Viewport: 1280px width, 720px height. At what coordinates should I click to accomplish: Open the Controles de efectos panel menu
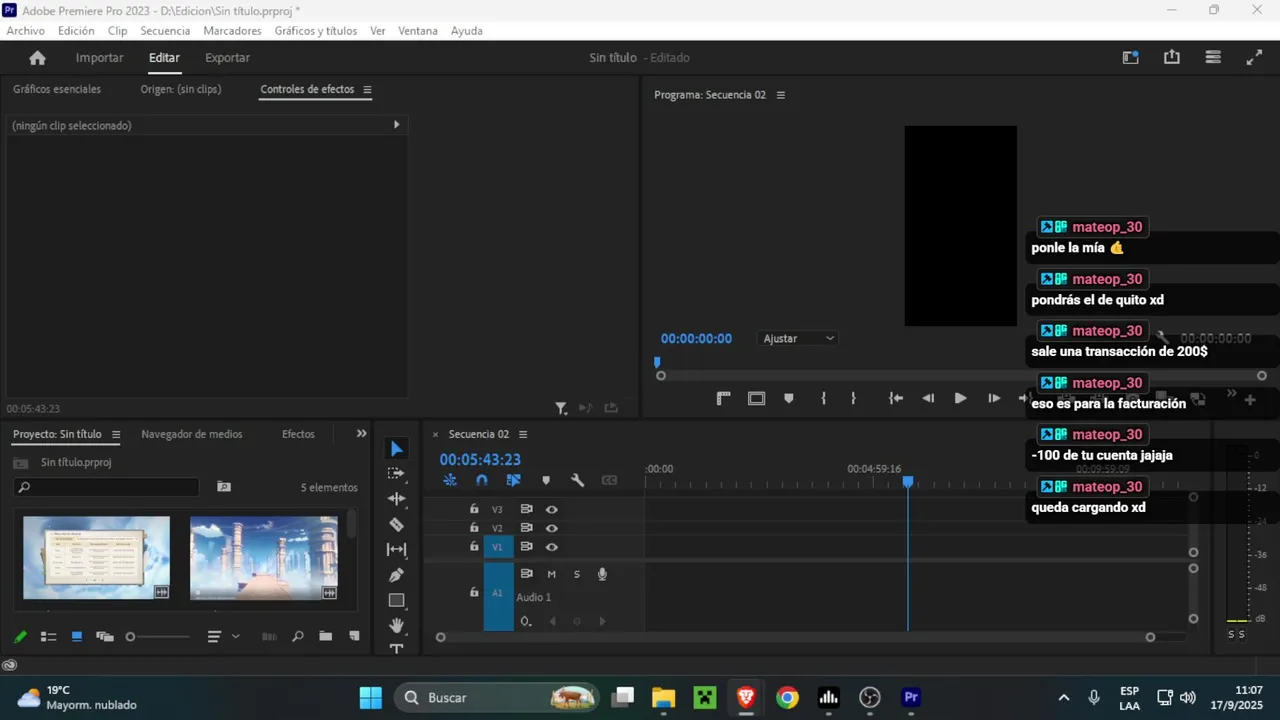[x=367, y=89]
